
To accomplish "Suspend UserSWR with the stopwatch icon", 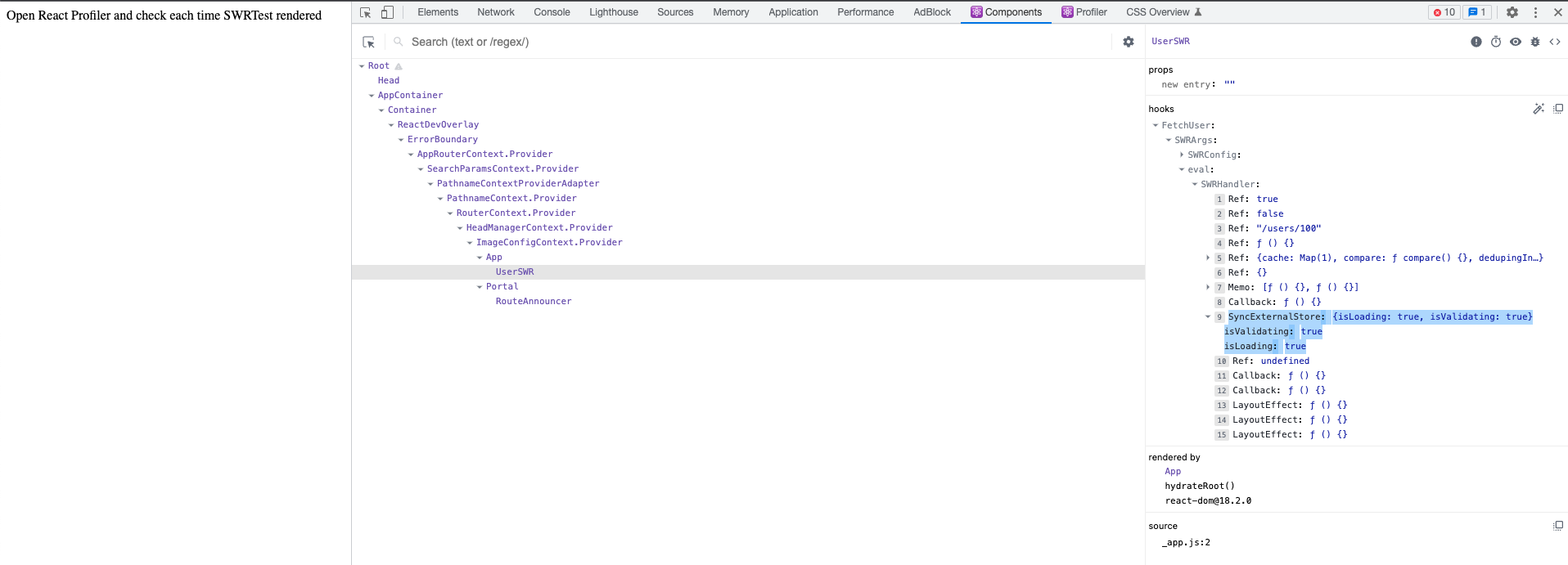I will [1496, 42].
